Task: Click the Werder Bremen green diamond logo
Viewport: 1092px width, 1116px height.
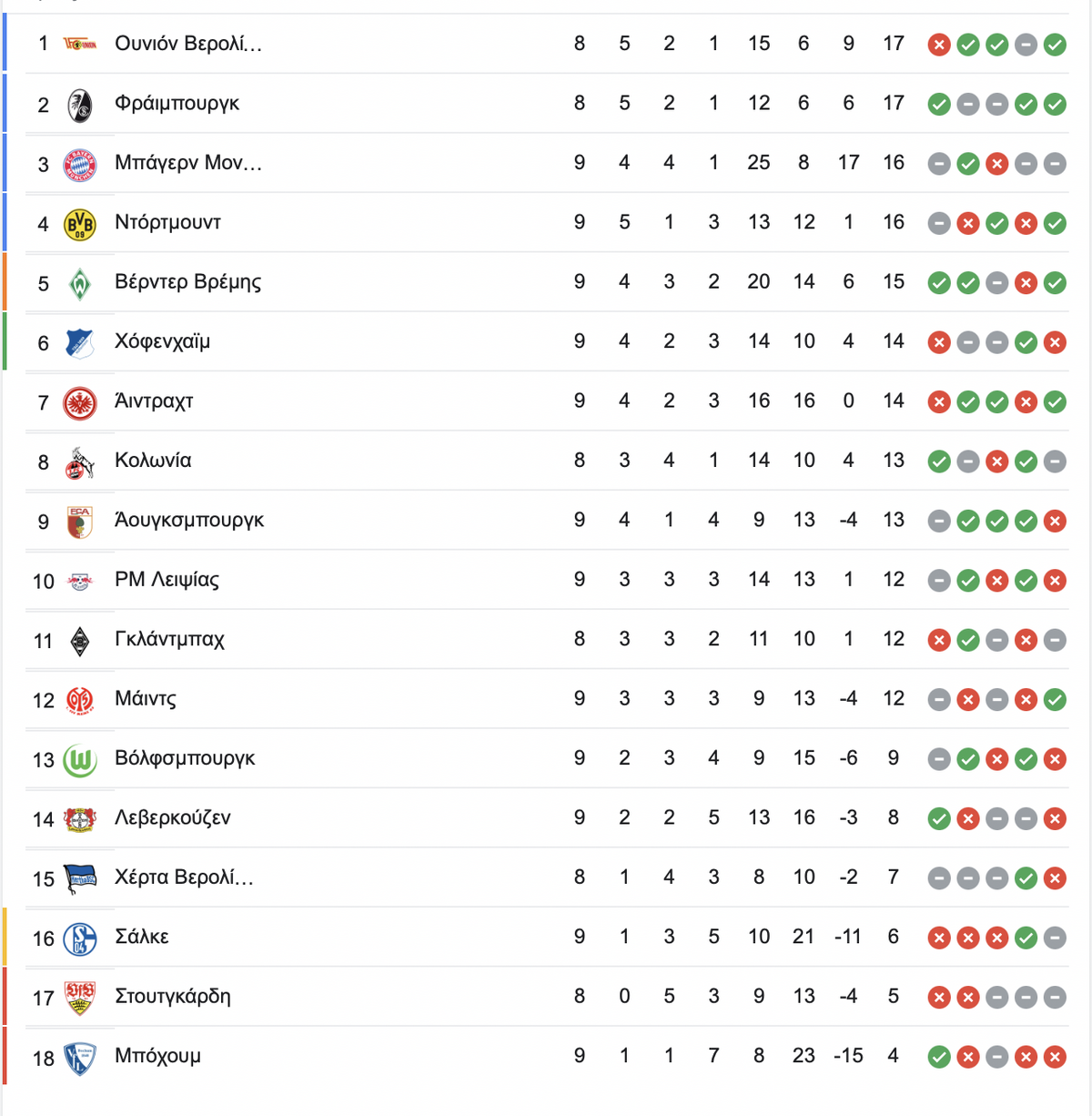Action: 80,284
